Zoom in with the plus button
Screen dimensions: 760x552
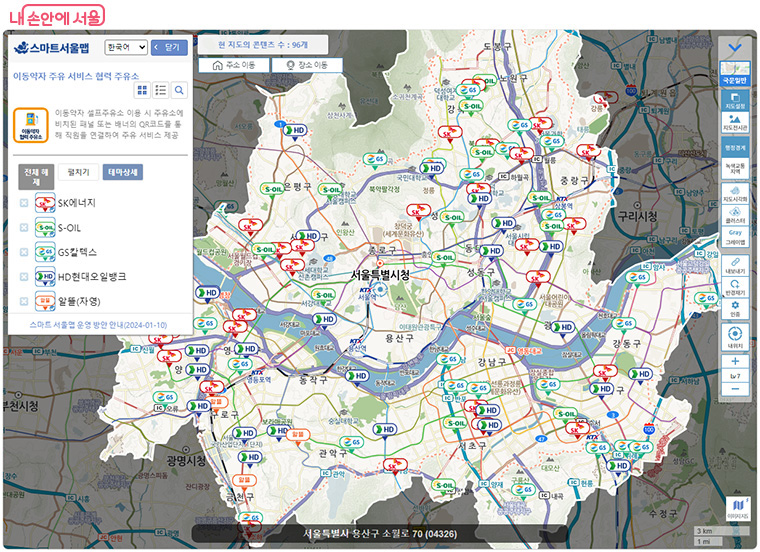click(735, 361)
